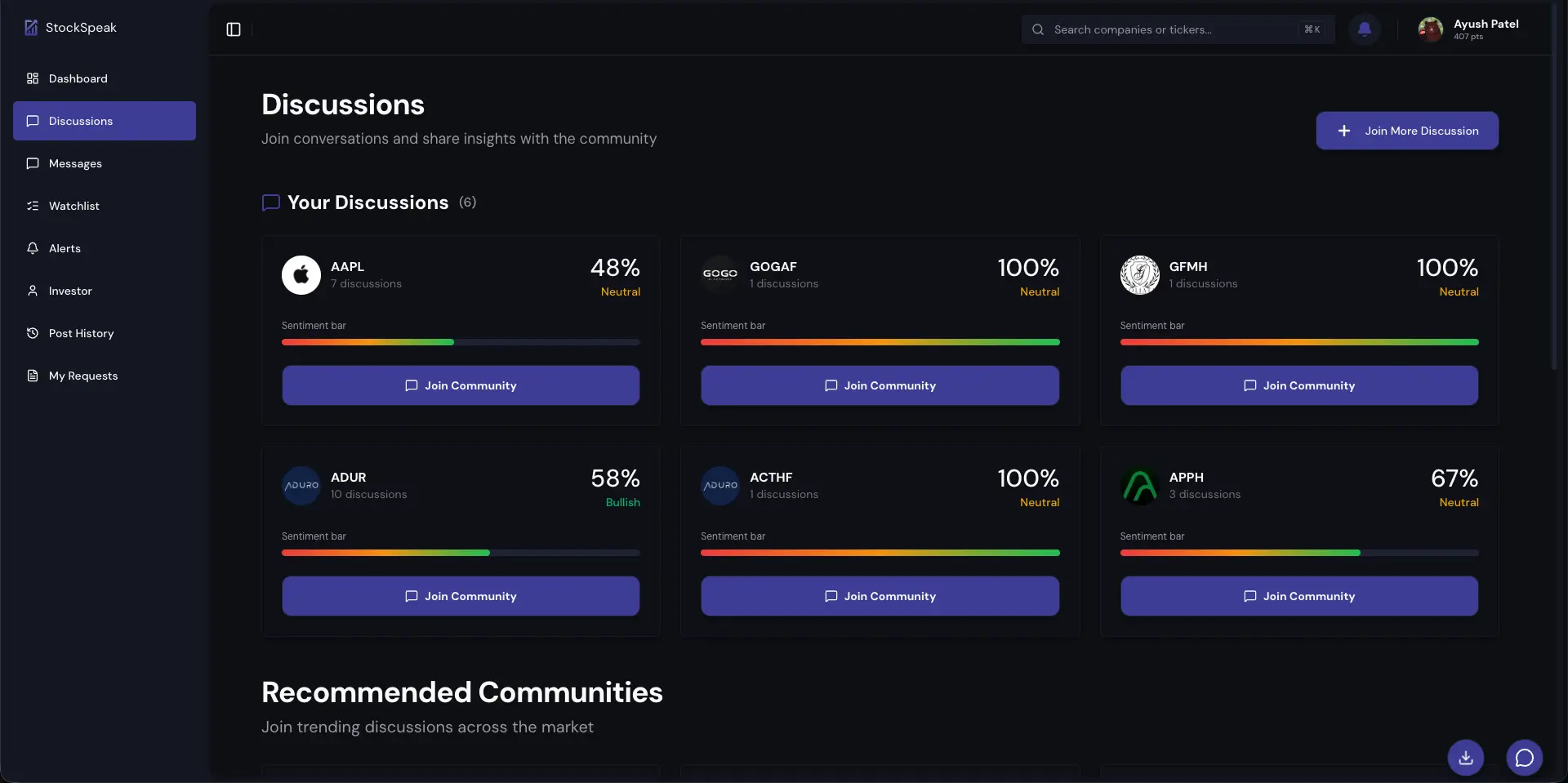Open Alerts in sidebar
This screenshot has height=783, width=1568.
click(x=105, y=248)
